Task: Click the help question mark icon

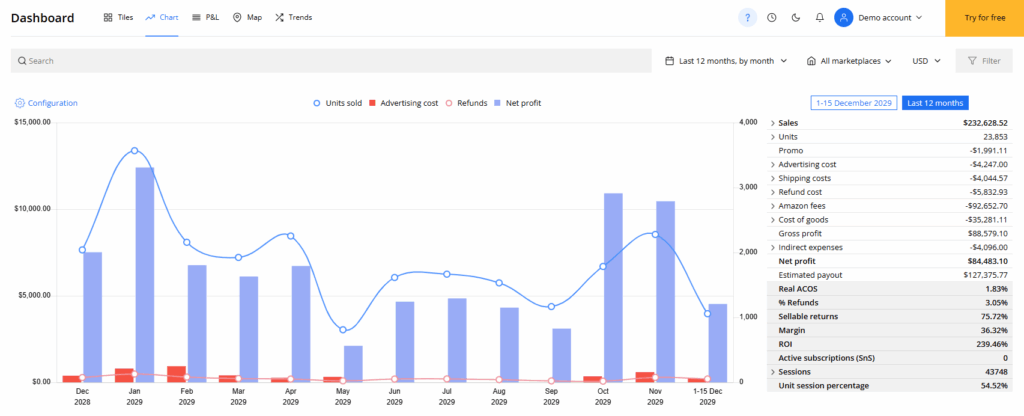Action: [x=747, y=17]
